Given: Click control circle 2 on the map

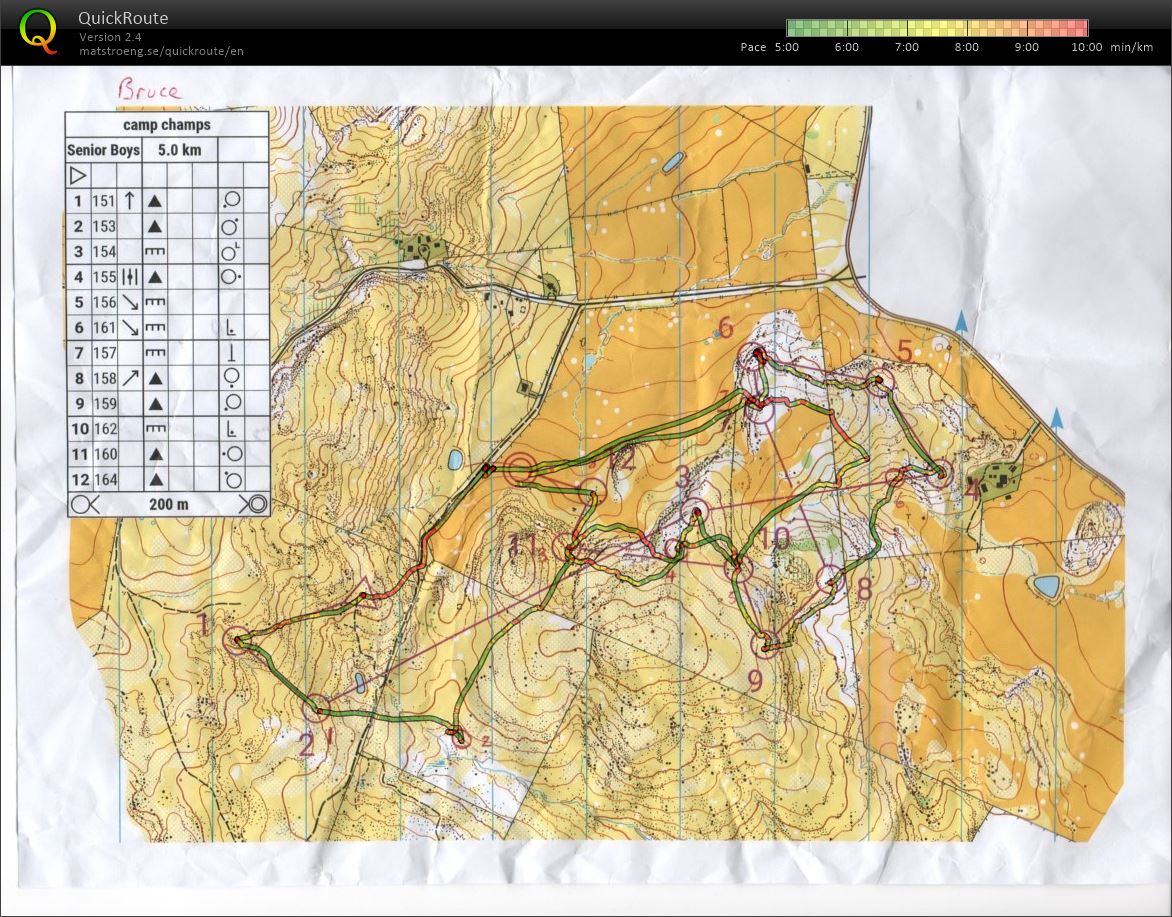Looking at the screenshot, I should [318, 709].
